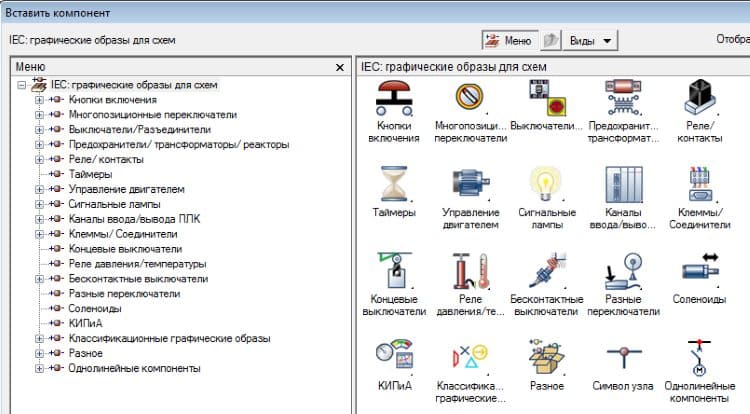
Task: Select Бесконтактные выключатели tree label
Action: (x=138, y=279)
